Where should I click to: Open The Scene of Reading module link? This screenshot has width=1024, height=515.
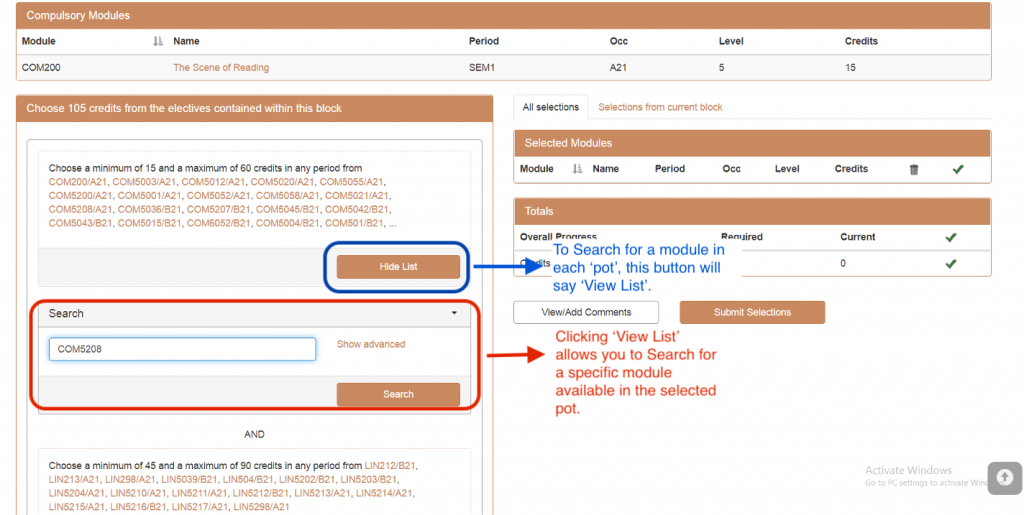221,68
